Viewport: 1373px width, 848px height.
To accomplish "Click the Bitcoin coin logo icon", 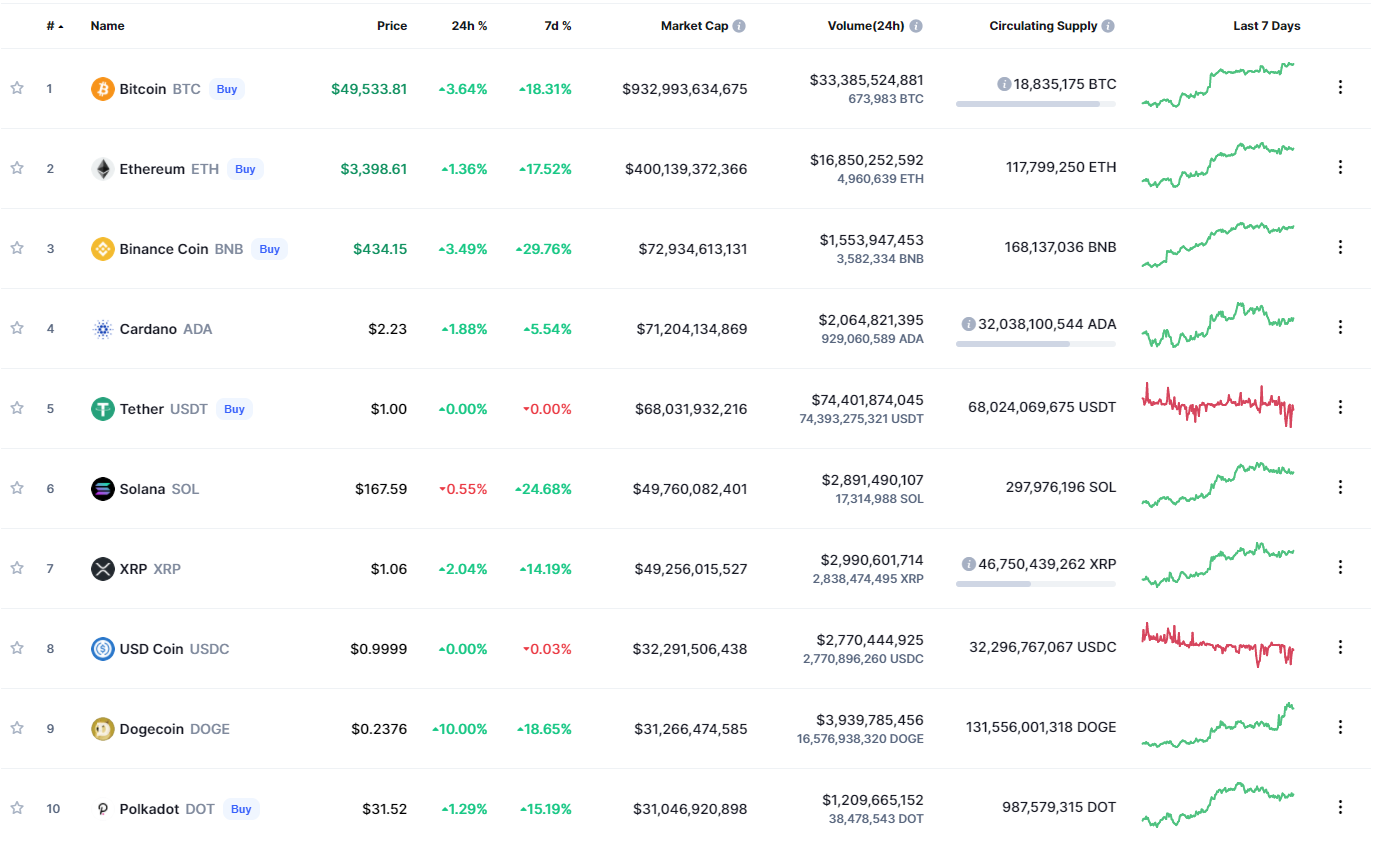I will [102, 89].
